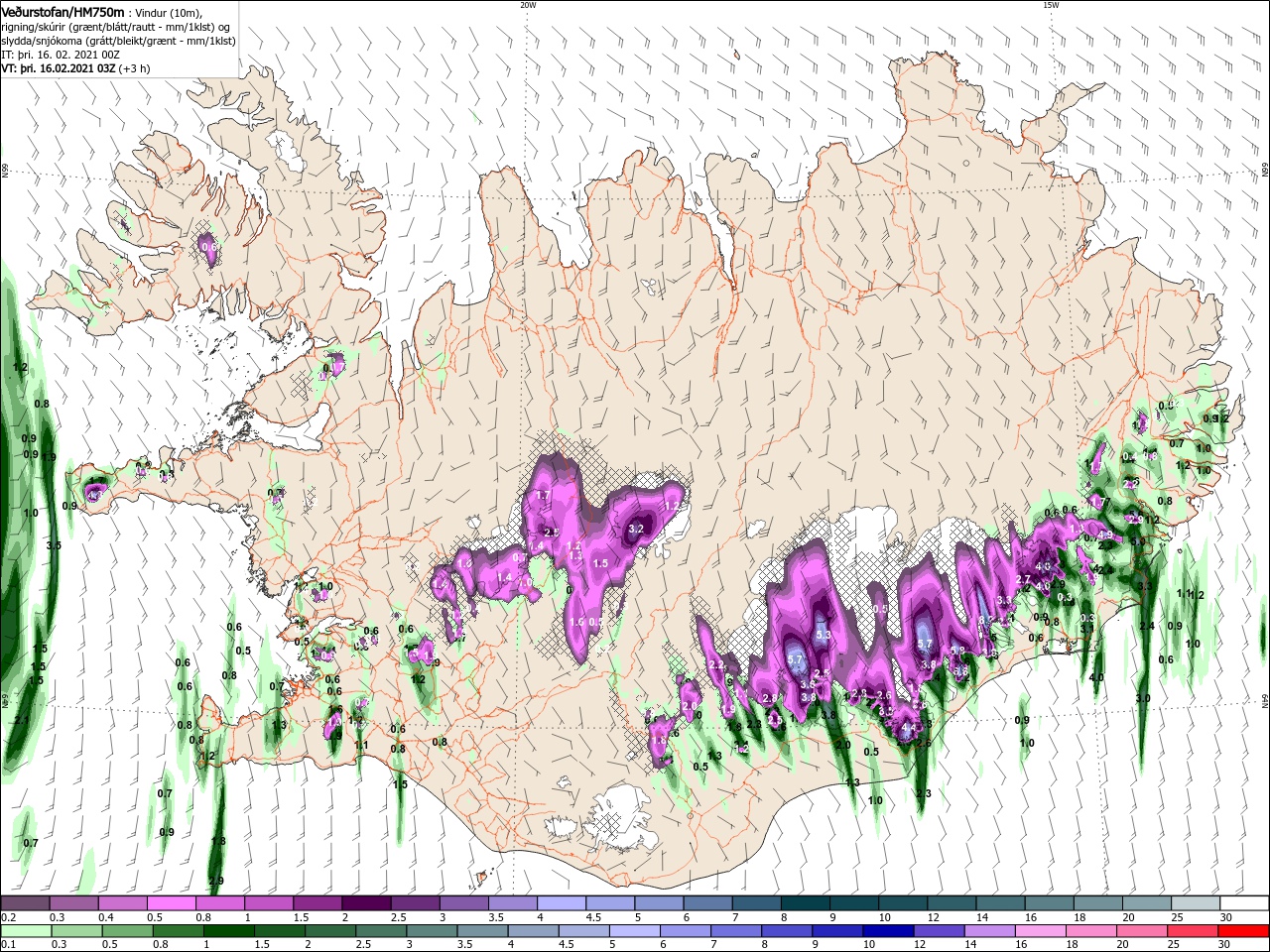Click the 3.0 rain value offshore
This screenshot has height=952, width=1270.
point(1143,698)
